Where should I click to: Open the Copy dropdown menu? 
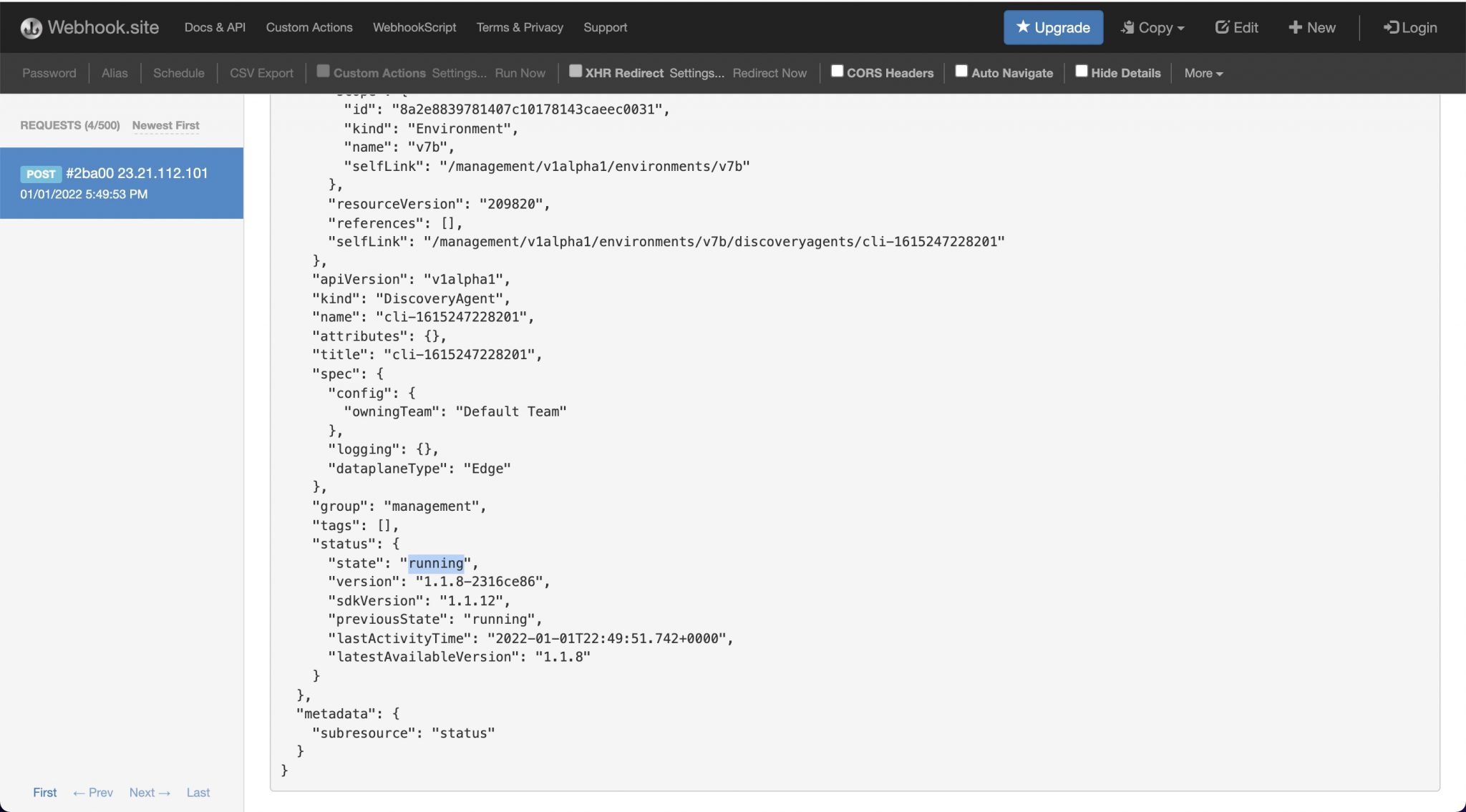pos(1152,28)
